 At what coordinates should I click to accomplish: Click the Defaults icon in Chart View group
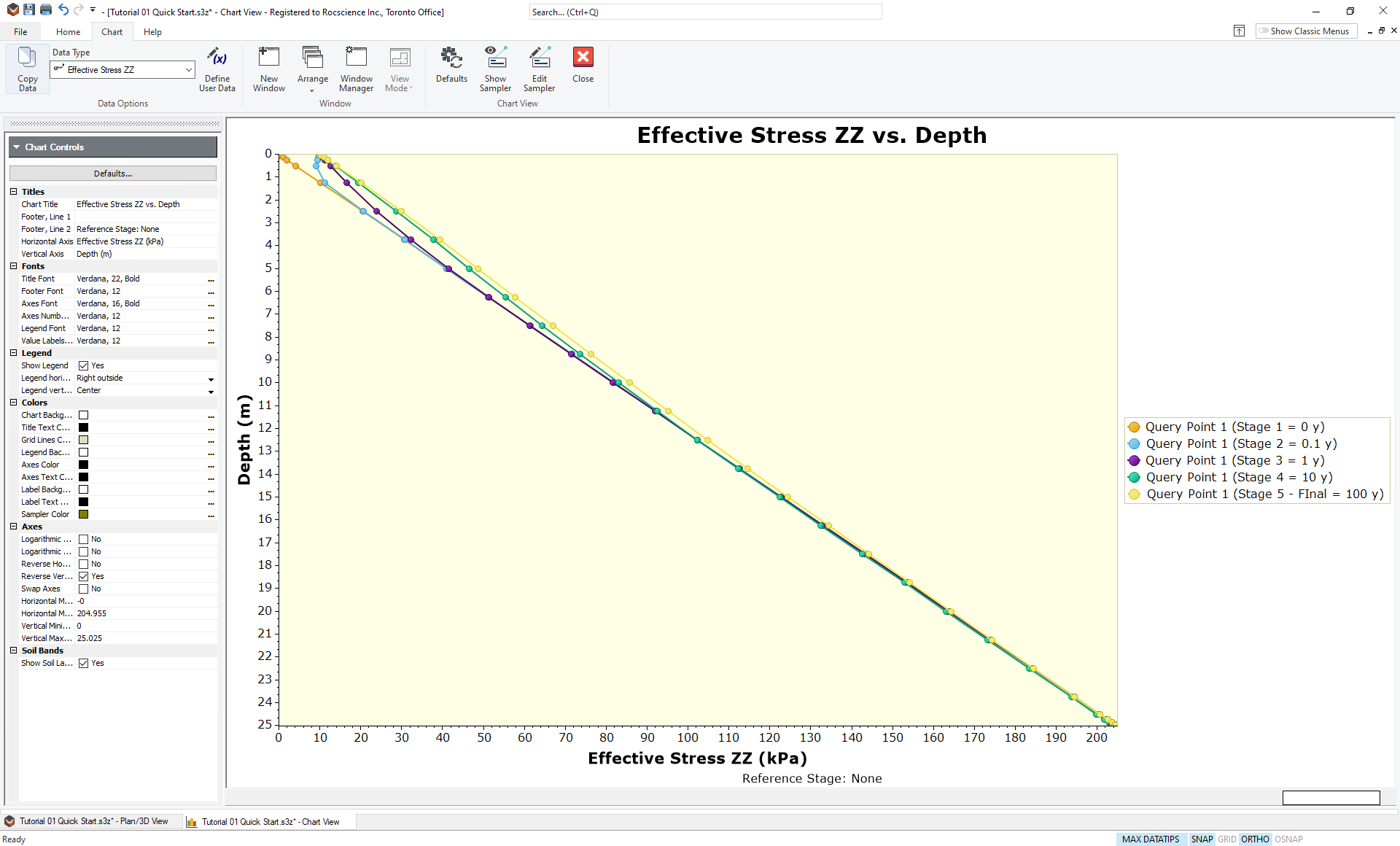tap(451, 69)
